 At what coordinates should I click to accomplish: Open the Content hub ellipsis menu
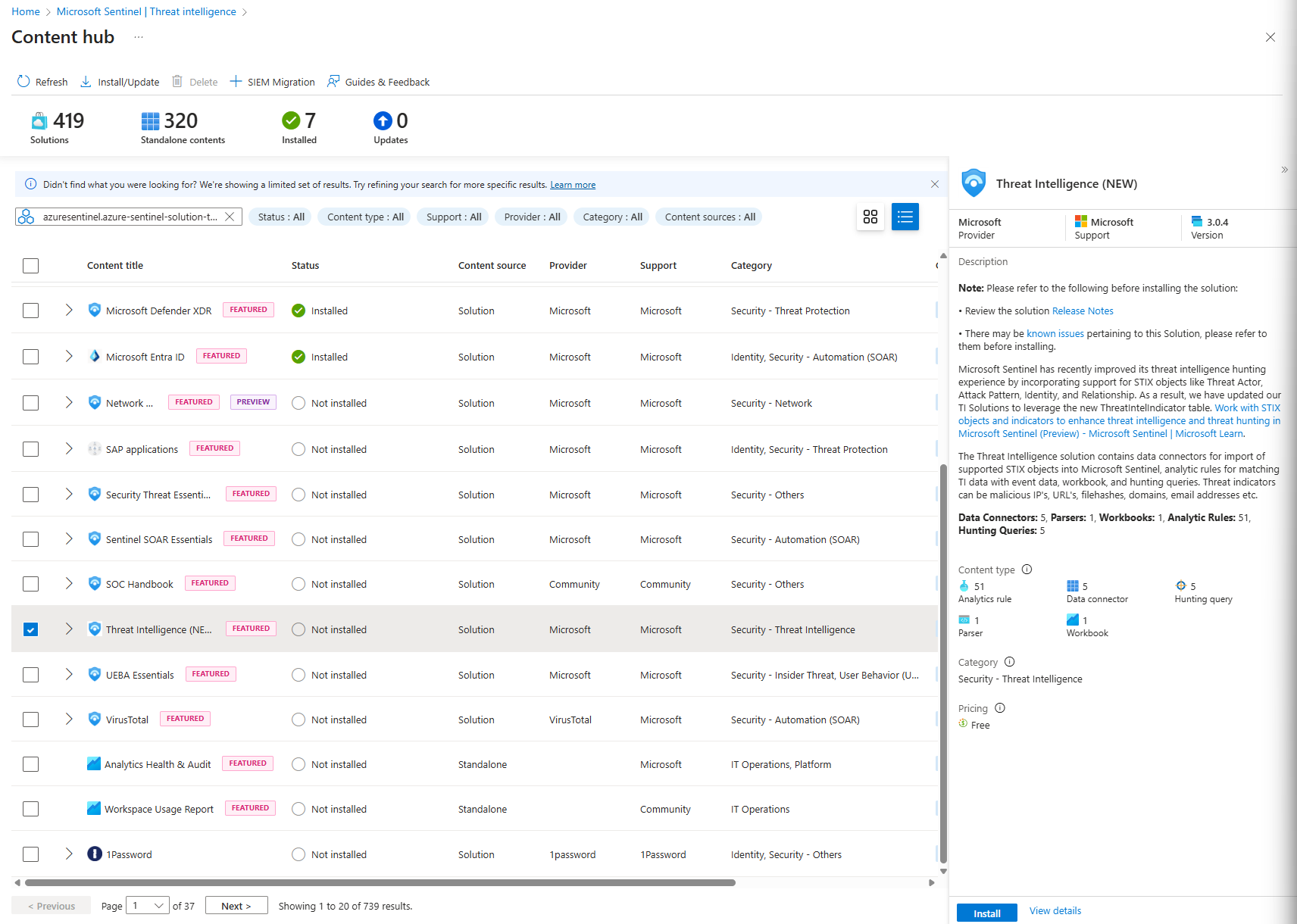(x=139, y=37)
